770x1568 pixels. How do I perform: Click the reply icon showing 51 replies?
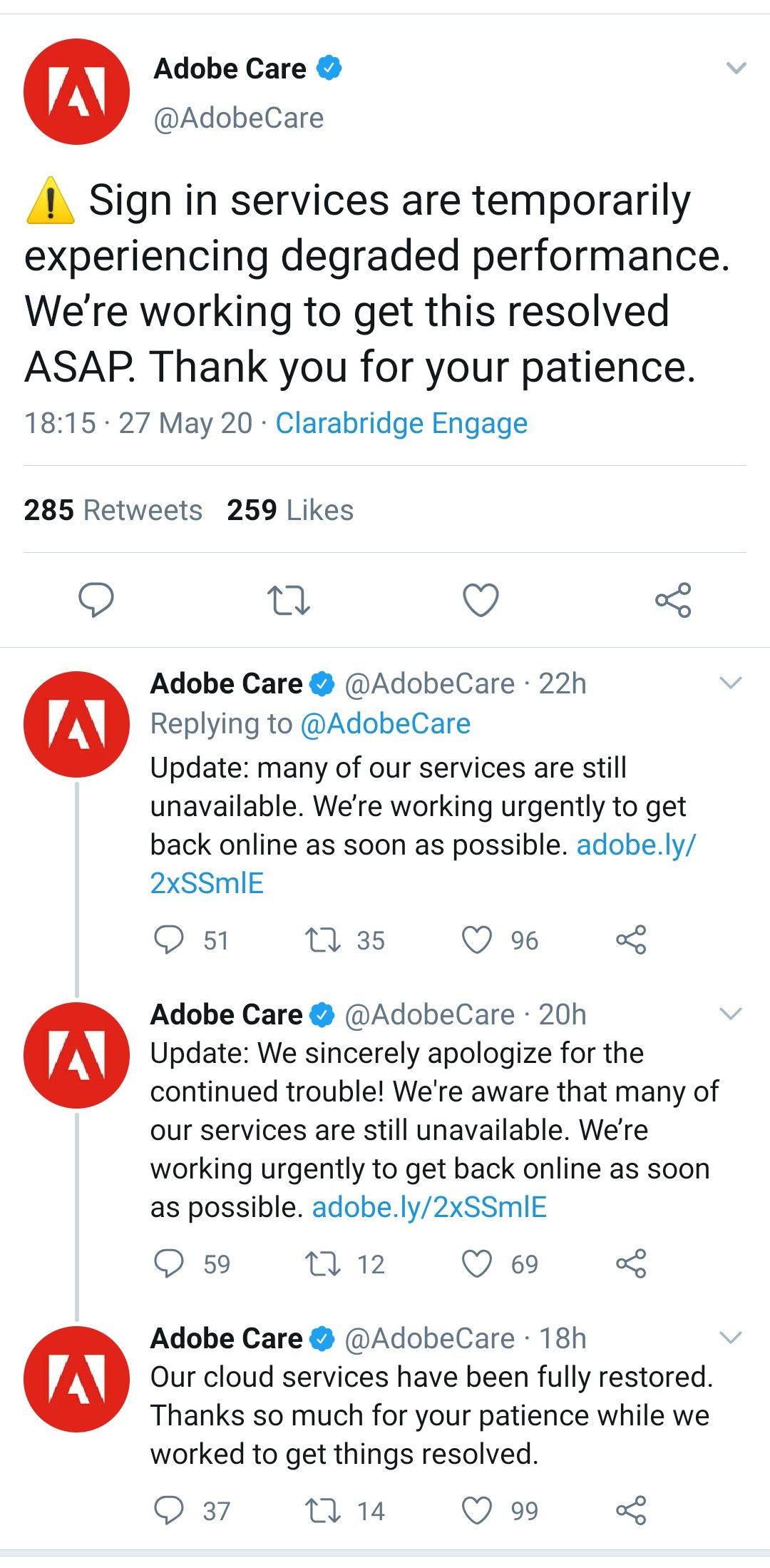172,940
